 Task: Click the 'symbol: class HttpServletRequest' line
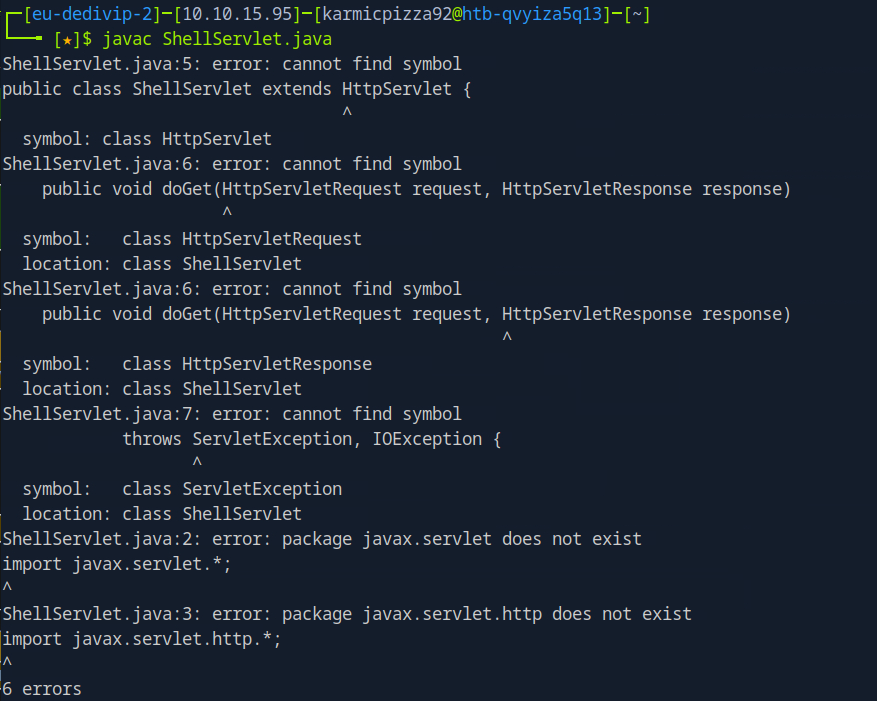coord(192,239)
